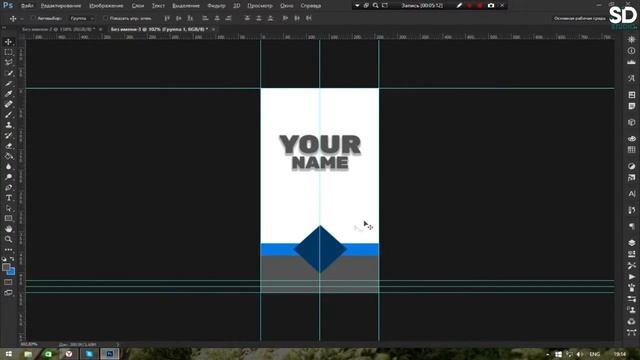The image size is (640, 360).
Task: Expand the recorder toolbar dropdown arrow
Action: pos(357,6)
